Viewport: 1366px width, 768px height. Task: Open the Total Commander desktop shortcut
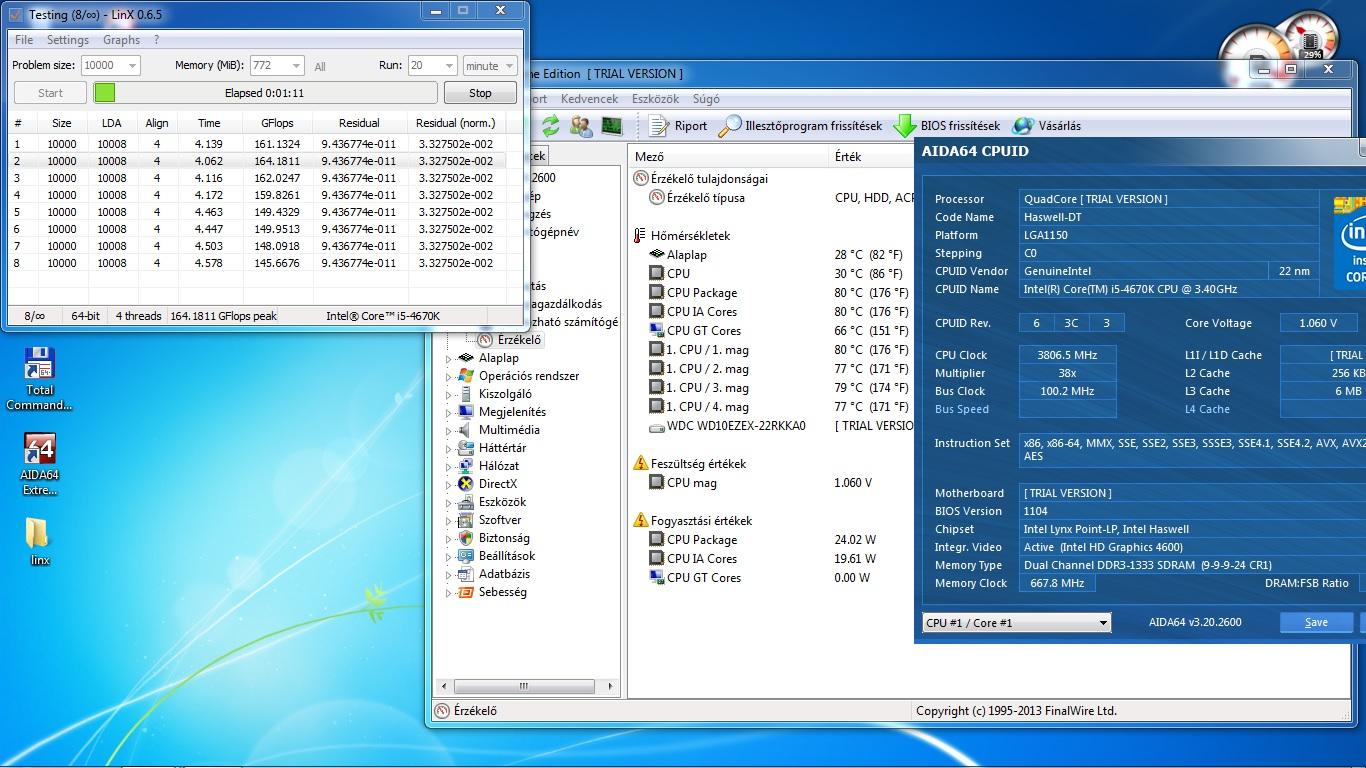[x=39, y=378]
